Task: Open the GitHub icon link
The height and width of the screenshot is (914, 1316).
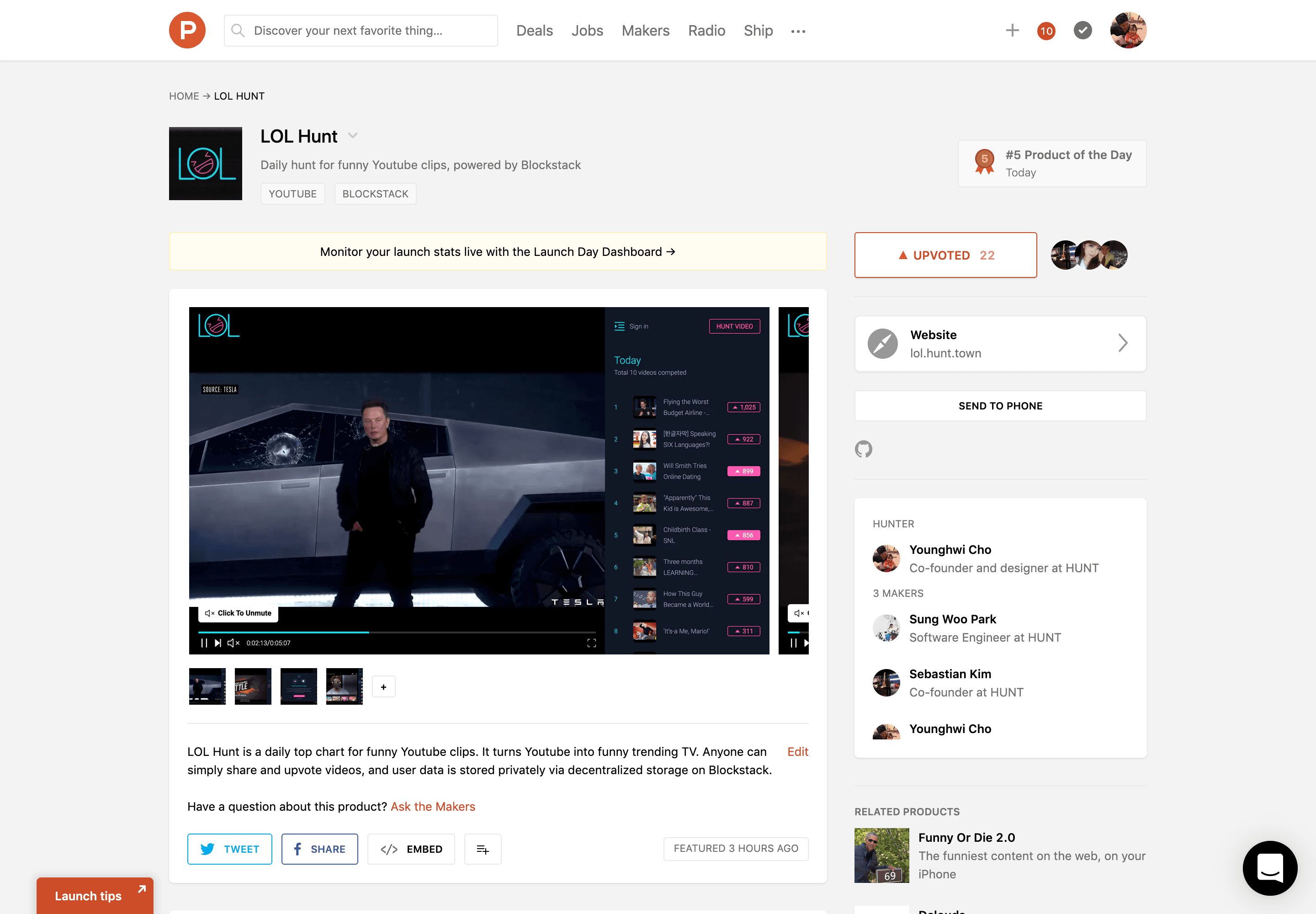Action: [864, 450]
